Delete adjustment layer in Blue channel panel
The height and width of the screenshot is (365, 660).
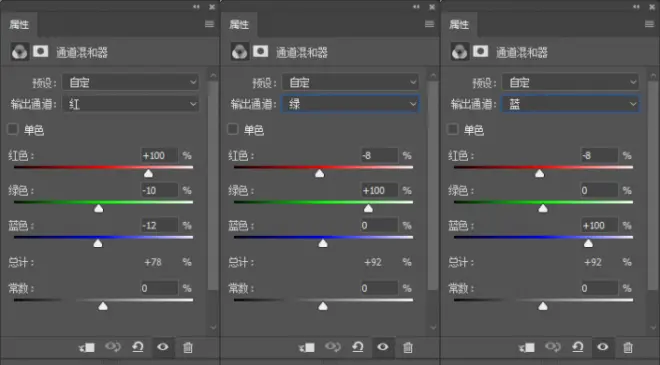coord(628,347)
